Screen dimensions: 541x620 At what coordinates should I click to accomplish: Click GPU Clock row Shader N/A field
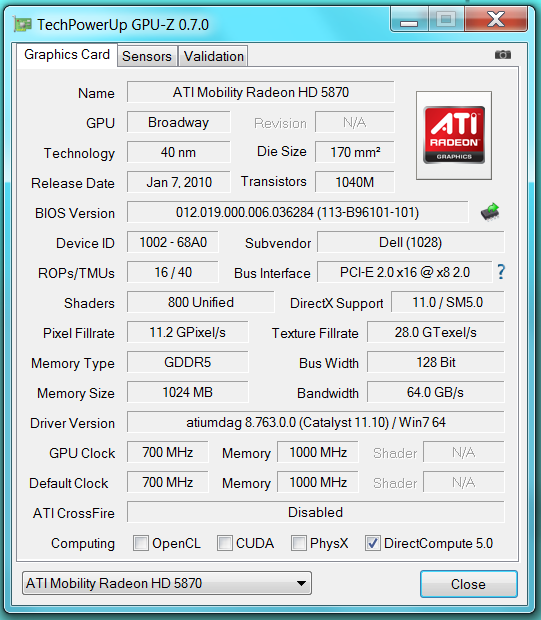(464, 452)
